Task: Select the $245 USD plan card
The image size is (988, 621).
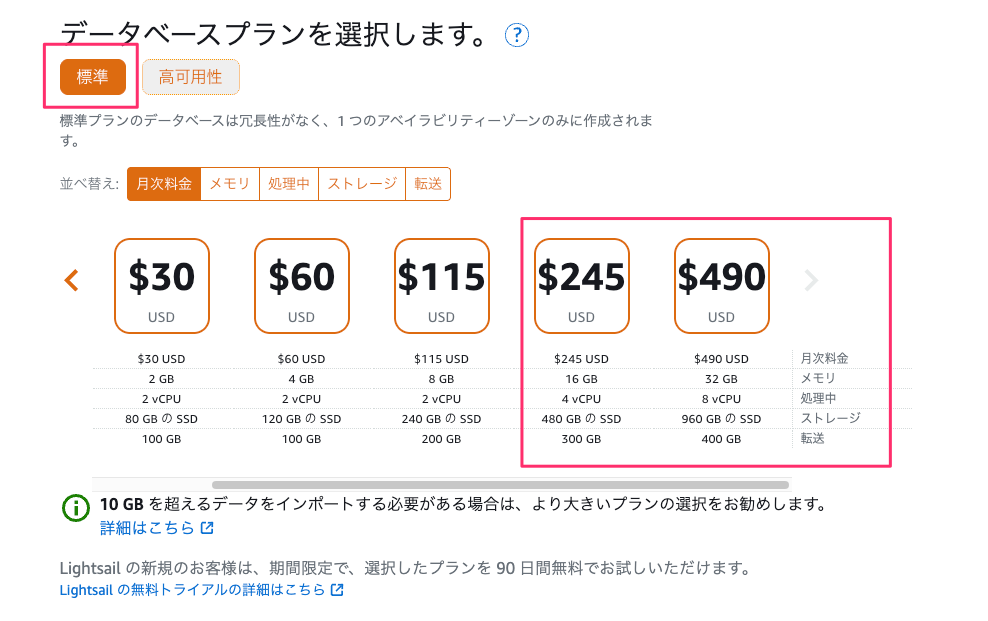Action: (581, 285)
